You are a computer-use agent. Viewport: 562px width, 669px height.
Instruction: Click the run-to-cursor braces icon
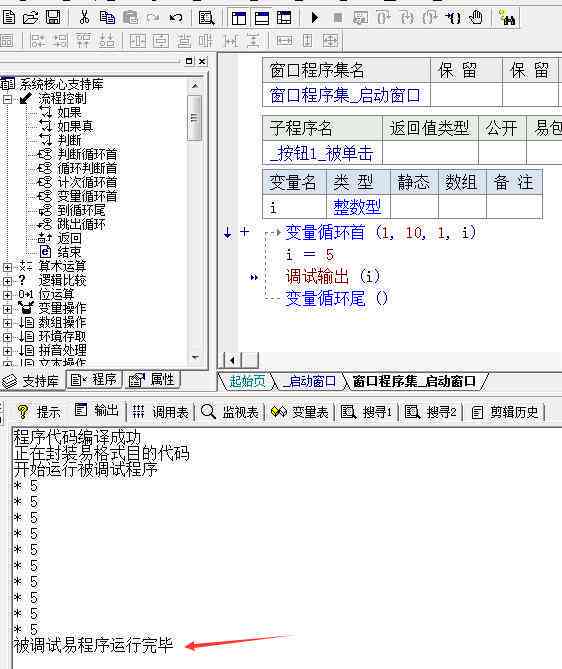coord(453,17)
